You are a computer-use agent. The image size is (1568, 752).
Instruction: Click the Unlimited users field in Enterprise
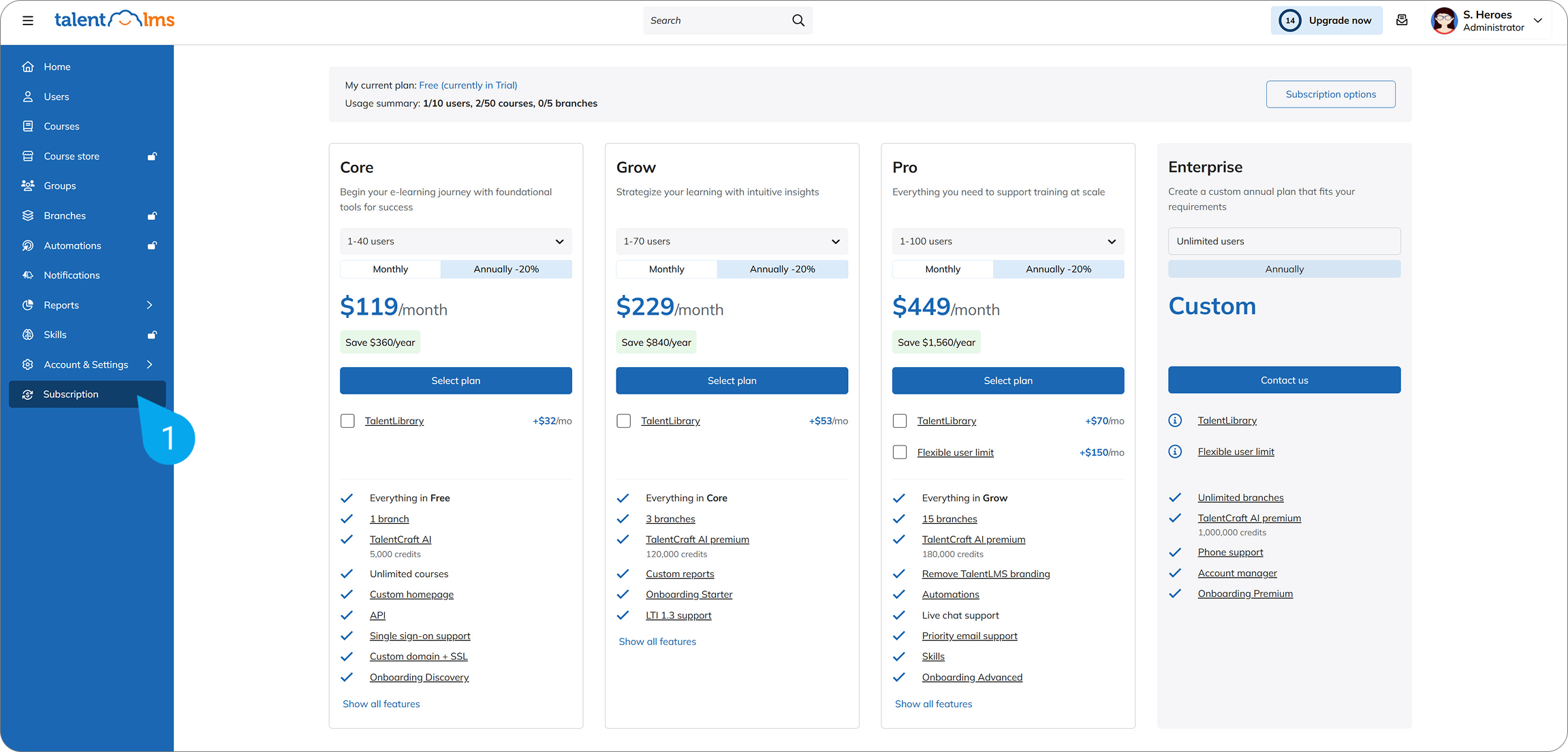coord(1285,241)
